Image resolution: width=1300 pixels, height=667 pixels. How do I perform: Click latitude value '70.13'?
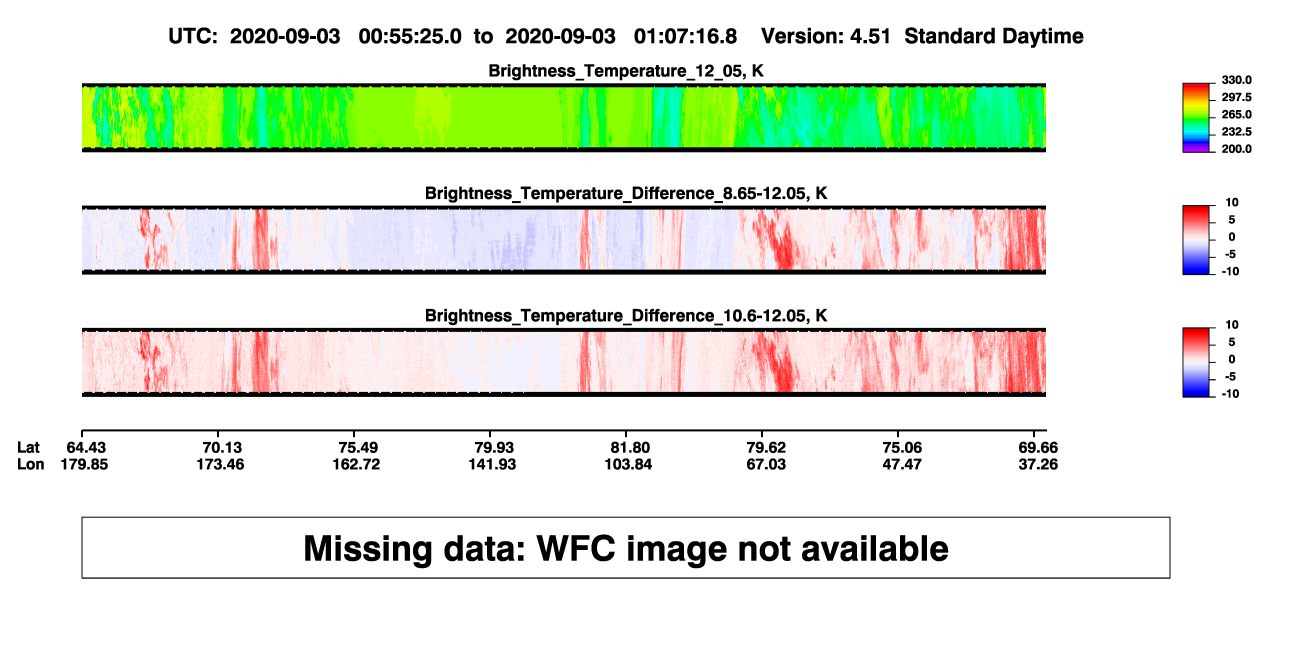[222, 447]
